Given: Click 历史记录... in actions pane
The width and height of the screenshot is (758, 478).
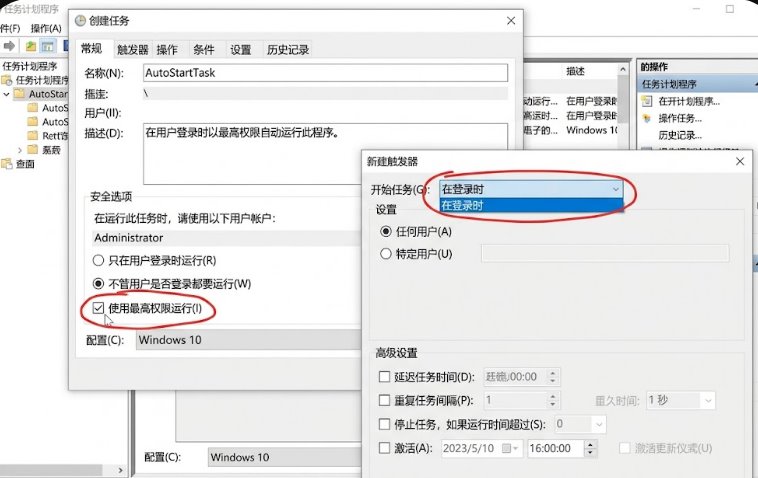Looking at the screenshot, I should [x=680, y=135].
